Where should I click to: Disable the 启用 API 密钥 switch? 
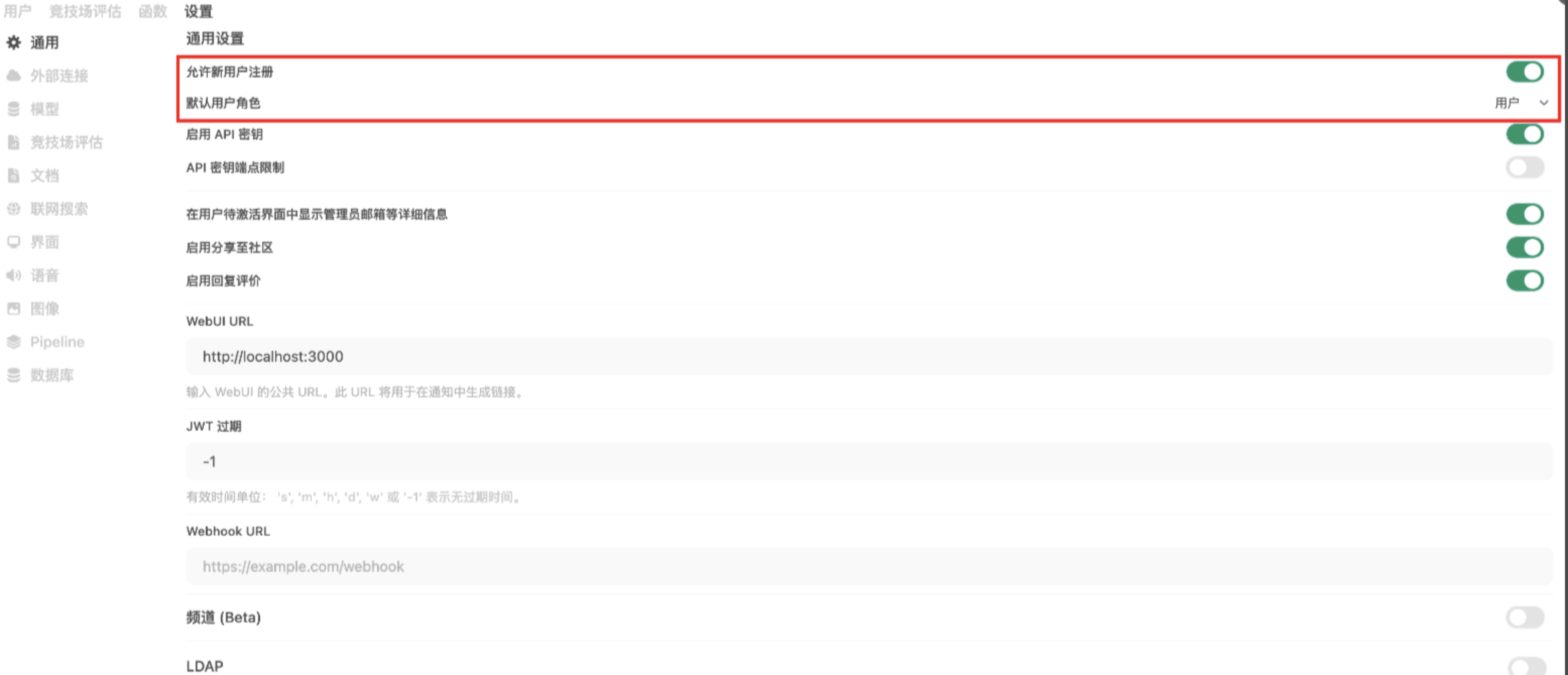pyautogui.click(x=1524, y=134)
